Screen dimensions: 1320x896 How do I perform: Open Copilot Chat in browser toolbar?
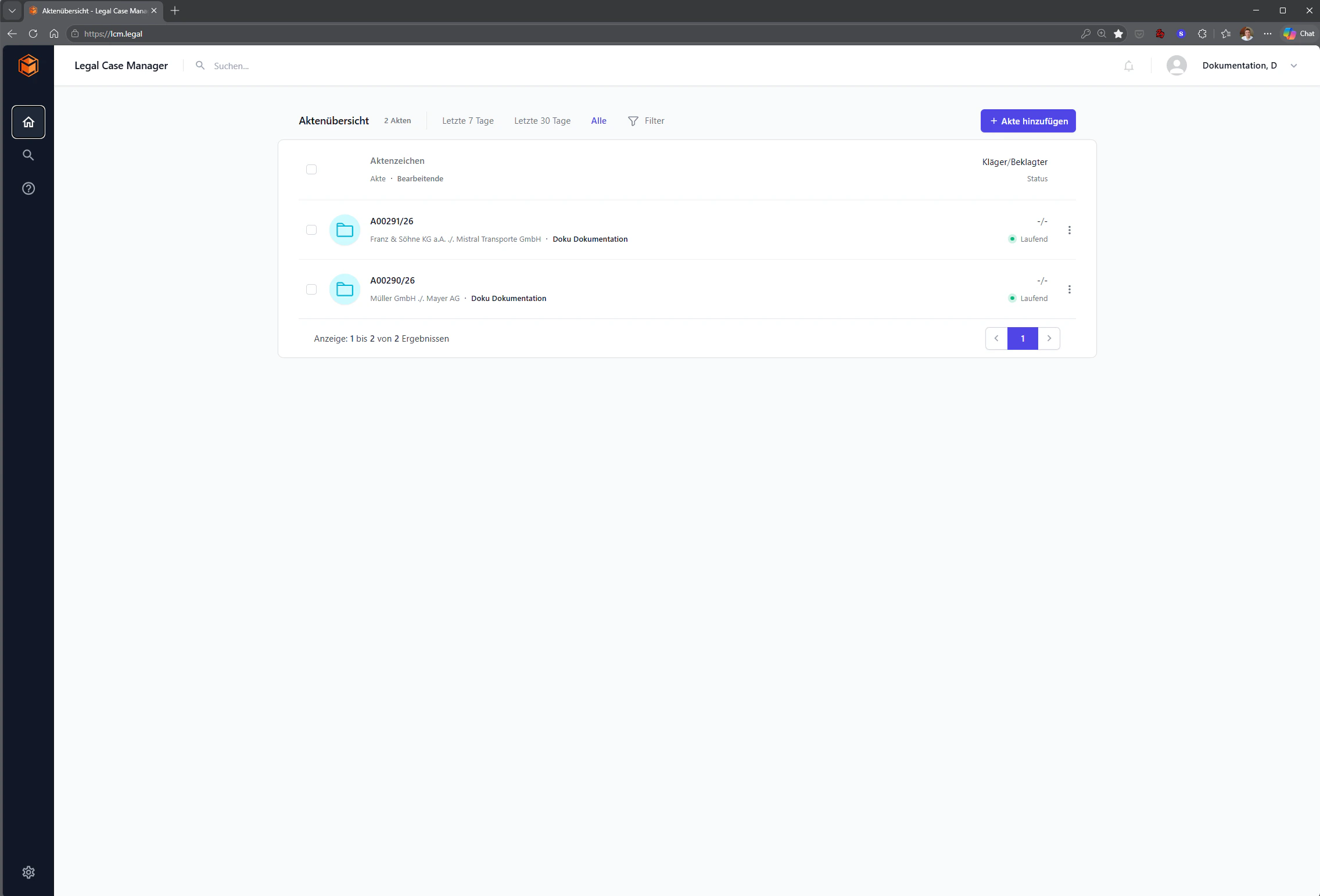[x=1299, y=34]
